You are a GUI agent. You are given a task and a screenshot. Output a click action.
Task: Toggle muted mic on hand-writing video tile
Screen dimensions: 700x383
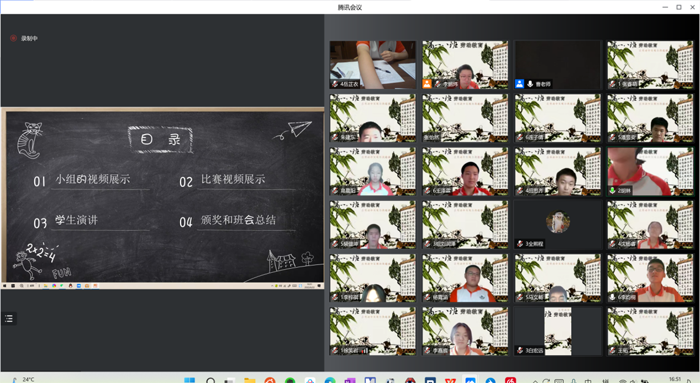[x=334, y=84]
